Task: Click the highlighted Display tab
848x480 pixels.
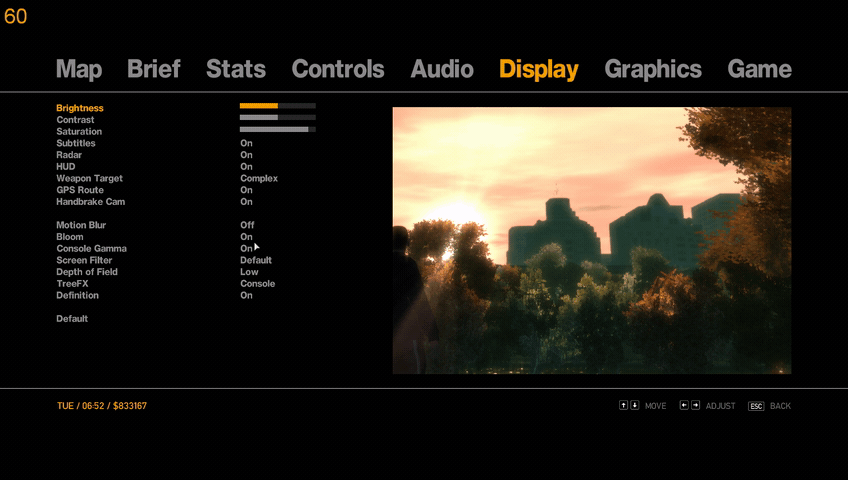Action: [x=539, y=69]
